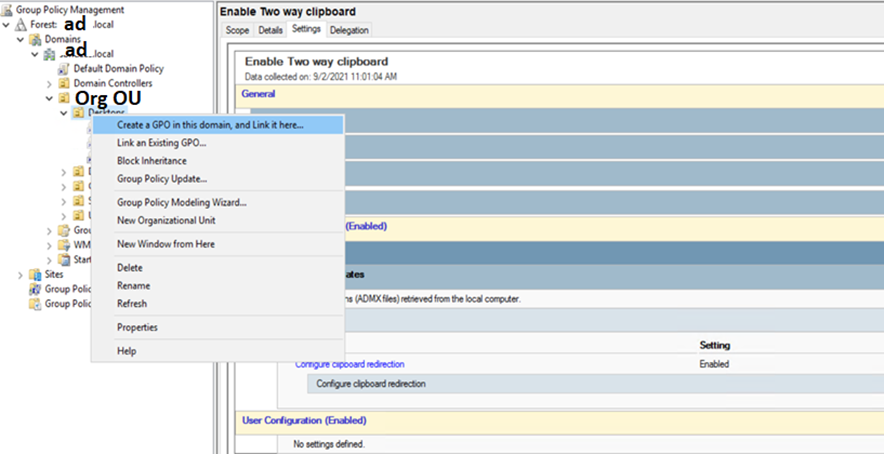Open Group Policy Modeling Wizard
Screen dimensions: 884x454
(x=181, y=202)
